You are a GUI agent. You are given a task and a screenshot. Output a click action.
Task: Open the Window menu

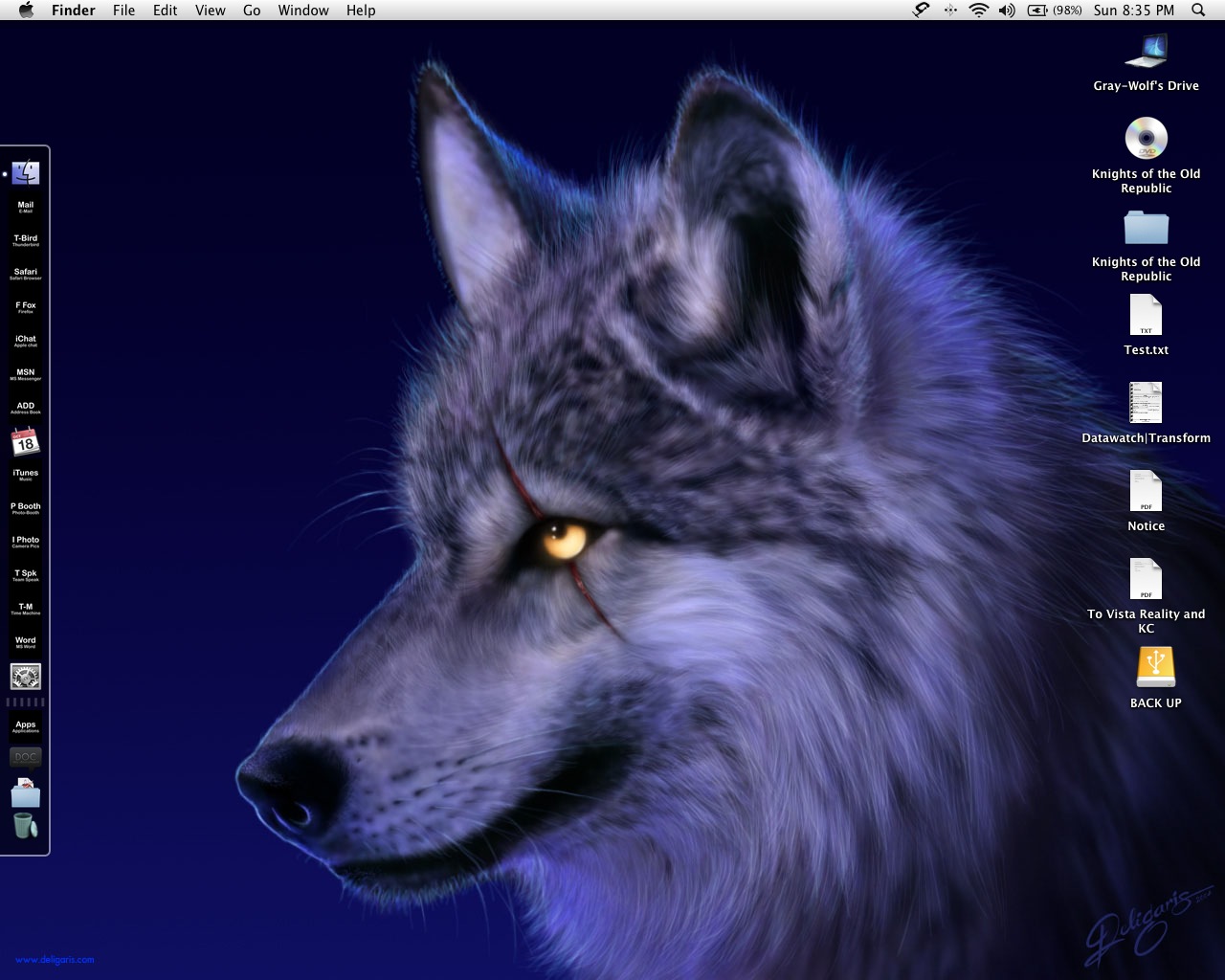click(303, 11)
